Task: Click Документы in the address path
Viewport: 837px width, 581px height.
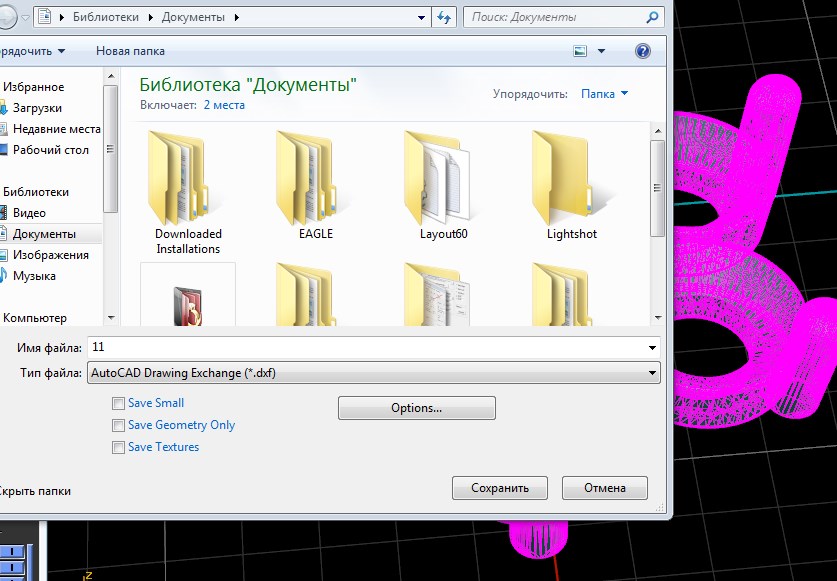Action: click(193, 17)
